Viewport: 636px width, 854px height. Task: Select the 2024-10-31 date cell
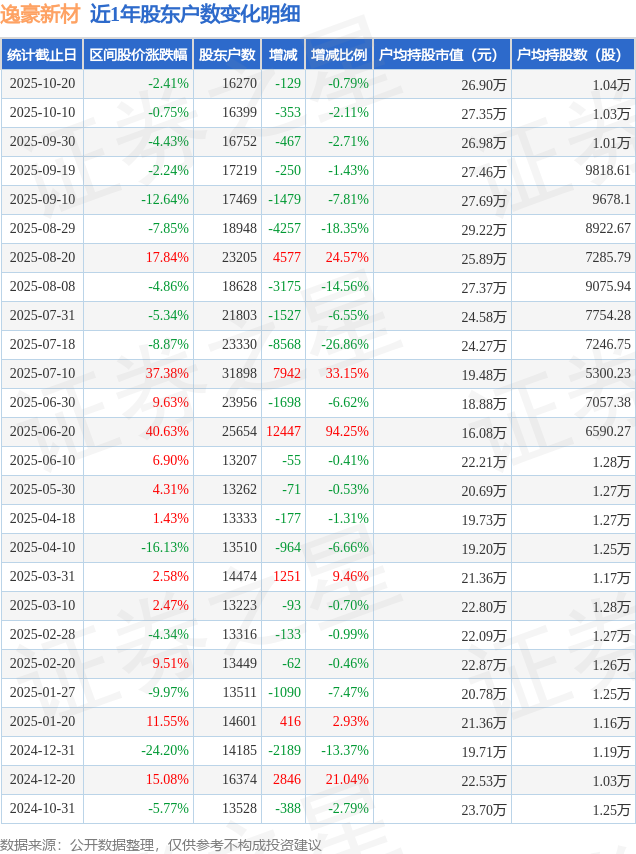(42, 809)
